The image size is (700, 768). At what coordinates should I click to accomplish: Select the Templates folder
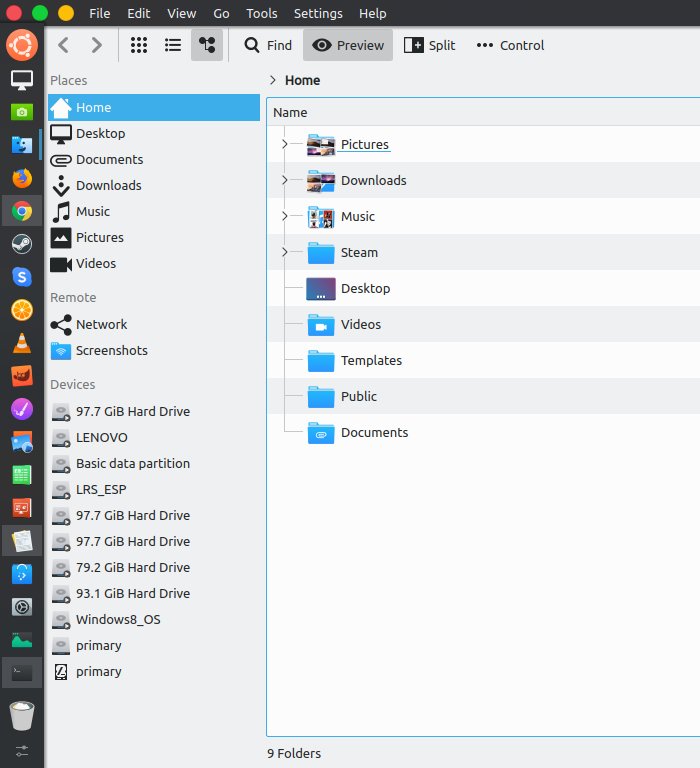point(371,361)
